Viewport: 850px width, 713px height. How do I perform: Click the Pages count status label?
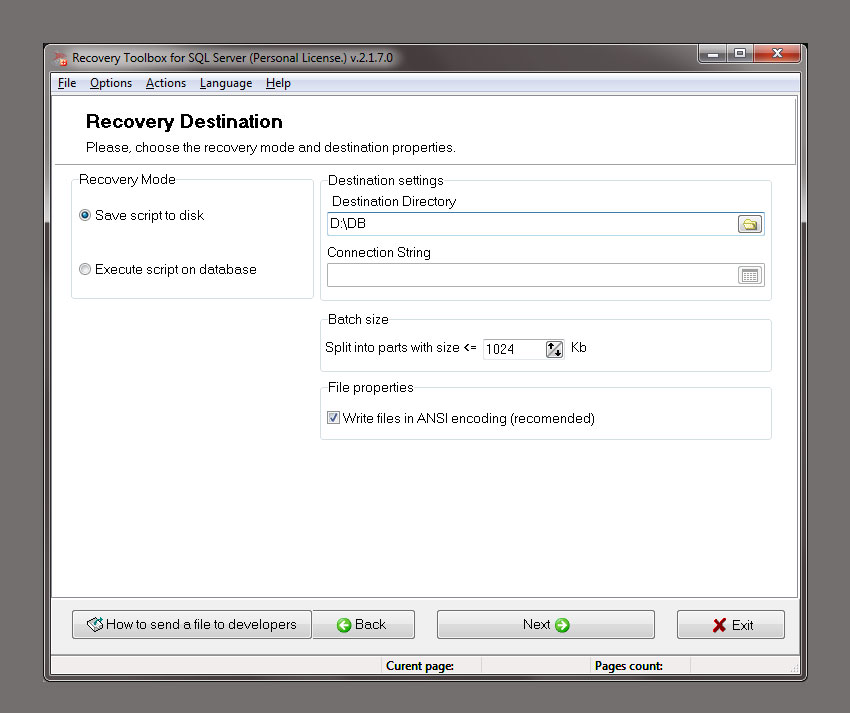tap(628, 666)
